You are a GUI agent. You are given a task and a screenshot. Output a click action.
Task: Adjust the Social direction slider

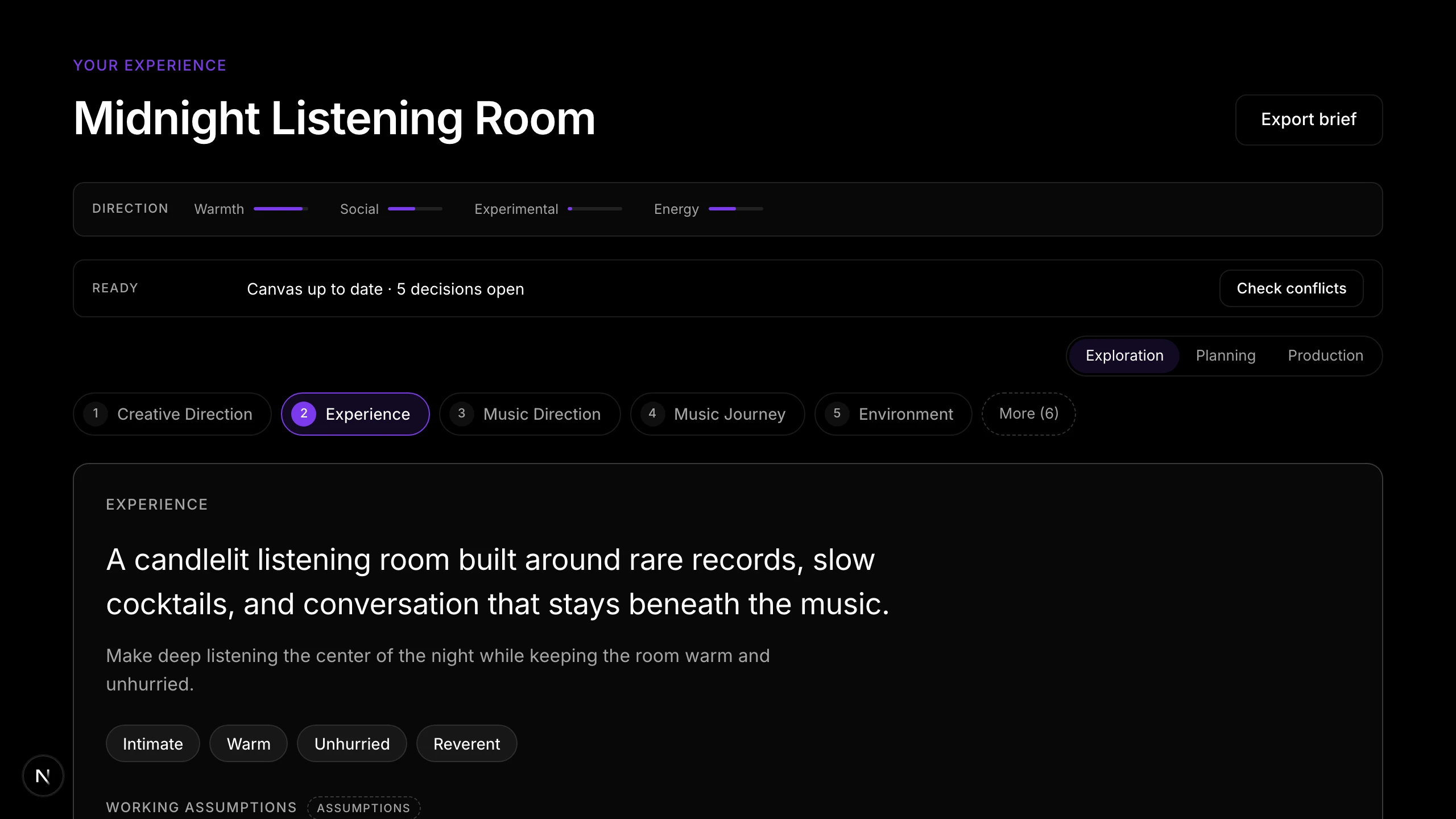tap(415, 209)
